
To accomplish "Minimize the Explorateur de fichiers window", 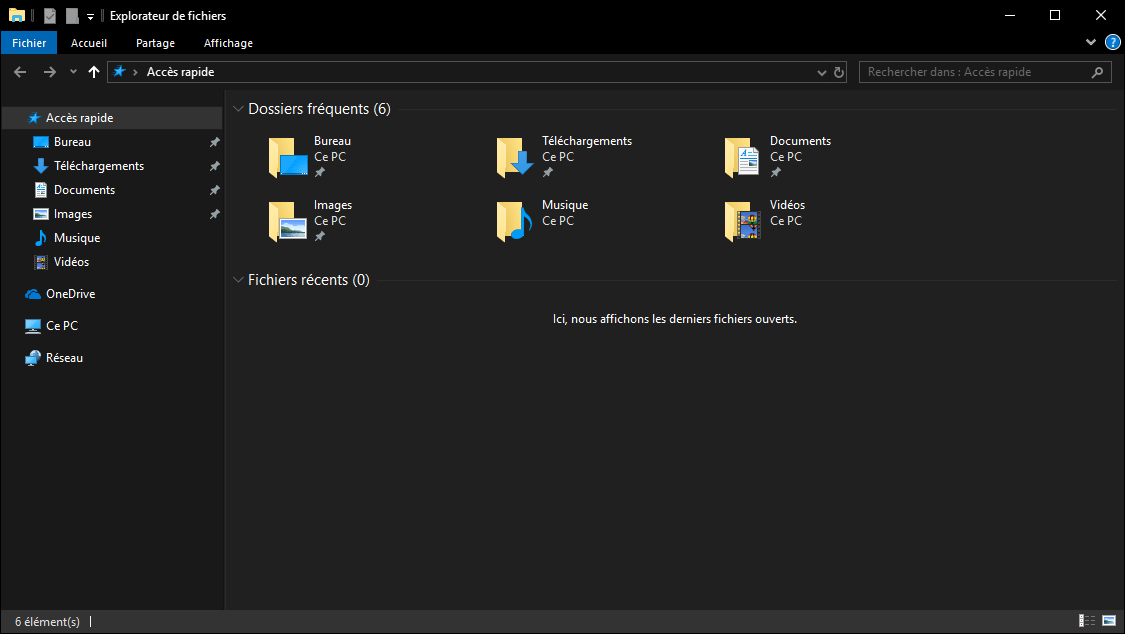I will [x=1010, y=15].
